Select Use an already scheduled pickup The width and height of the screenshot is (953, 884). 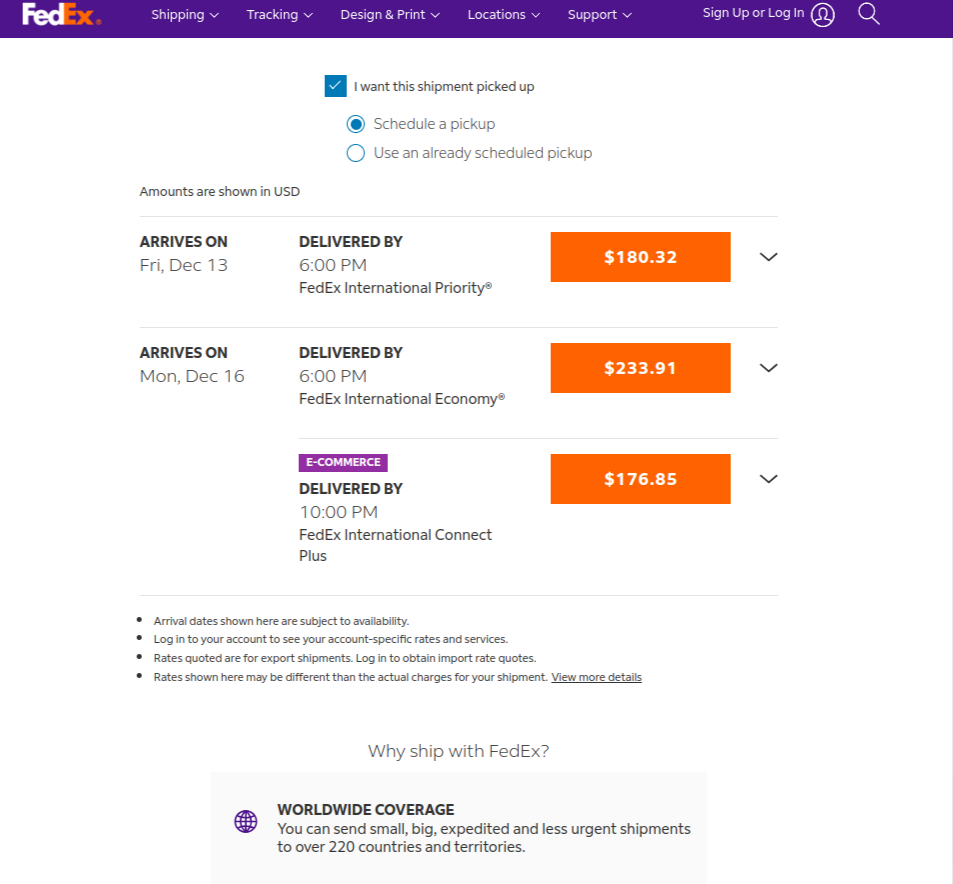click(x=356, y=153)
